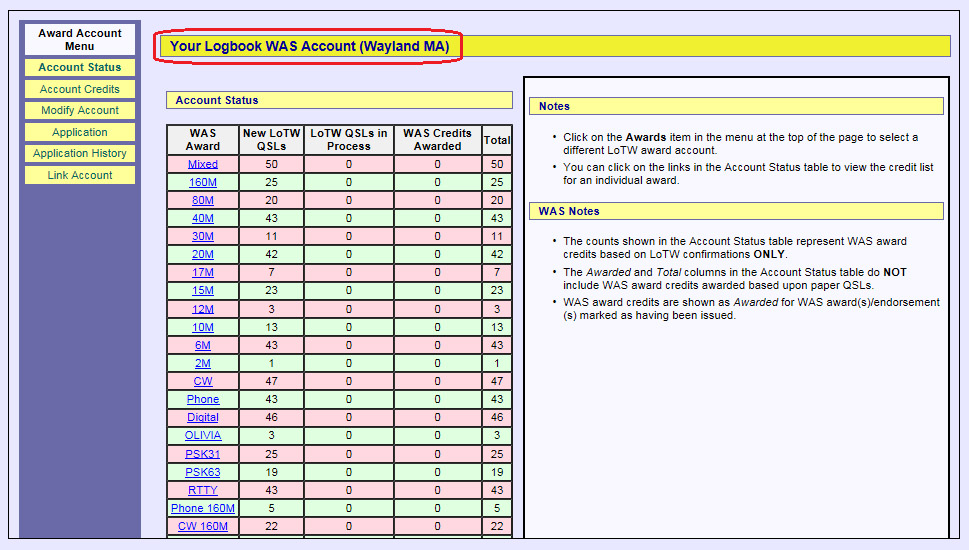Viewport: 969px width, 550px height.
Task: Click the 'Account Status' section header bar
Action: coord(339,100)
